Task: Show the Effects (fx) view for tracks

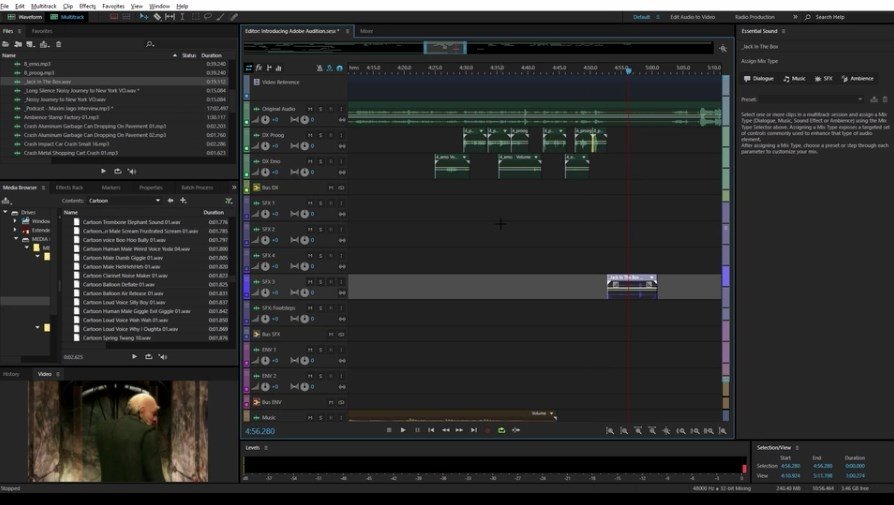Action: click(x=259, y=68)
